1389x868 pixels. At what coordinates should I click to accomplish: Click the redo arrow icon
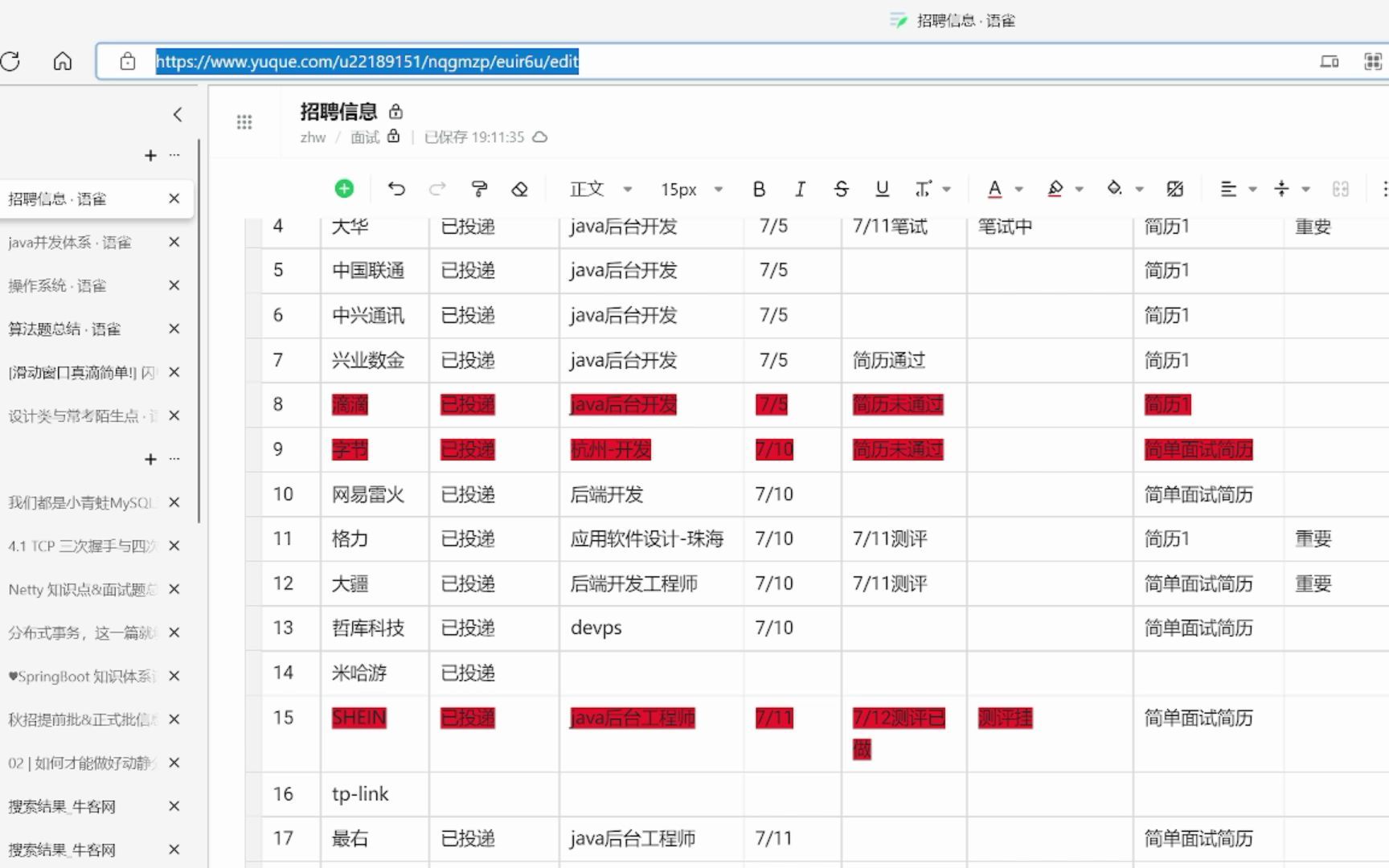click(437, 189)
